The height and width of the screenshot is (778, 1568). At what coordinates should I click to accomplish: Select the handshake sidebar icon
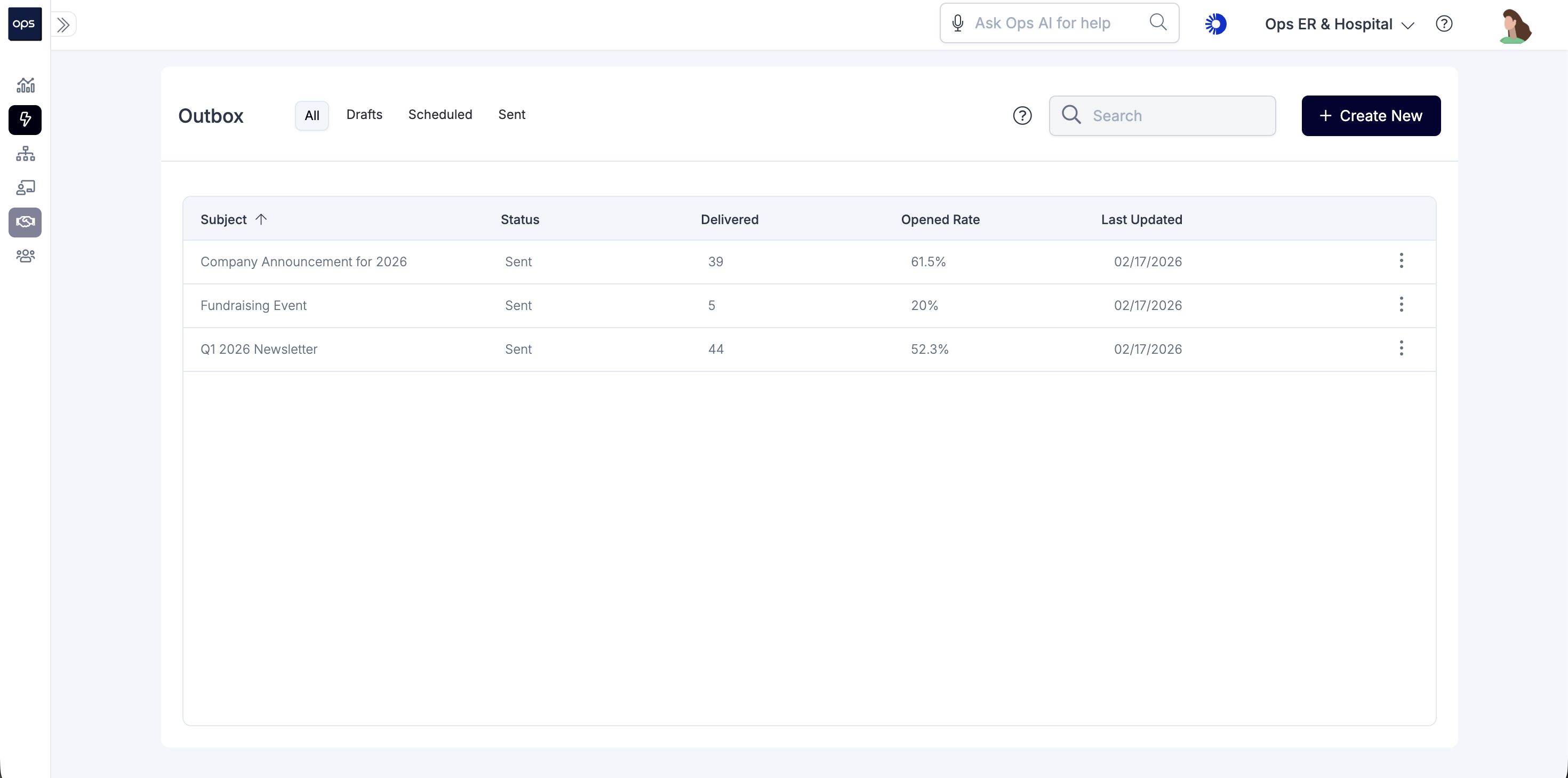[25, 222]
